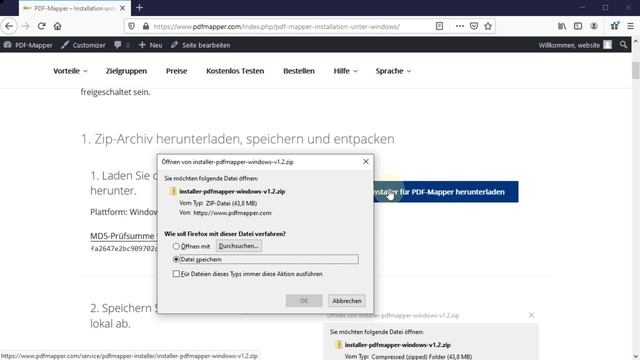Open PDF-Mapper dashboard in admin bar

click(28, 45)
